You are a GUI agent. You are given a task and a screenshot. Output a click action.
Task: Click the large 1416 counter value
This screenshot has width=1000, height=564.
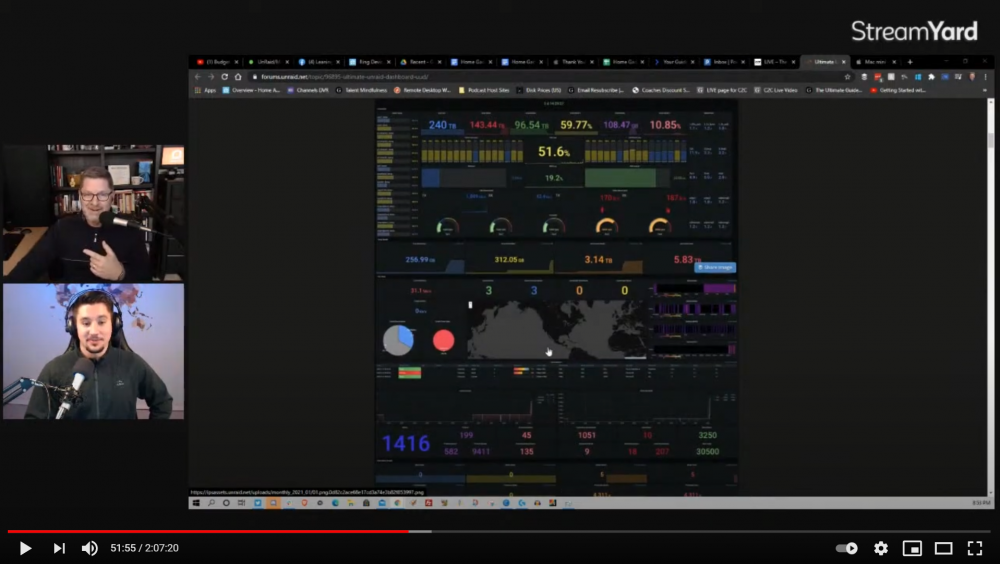point(406,443)
